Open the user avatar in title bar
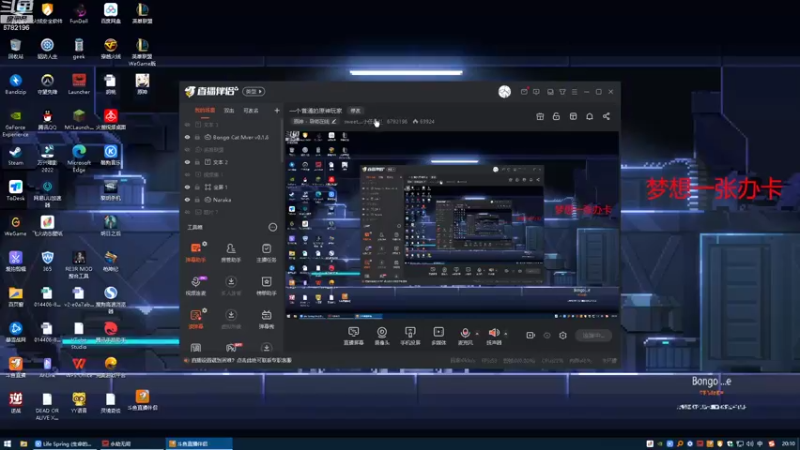Viewport: 800px width, 450px height. coord(504,91)
